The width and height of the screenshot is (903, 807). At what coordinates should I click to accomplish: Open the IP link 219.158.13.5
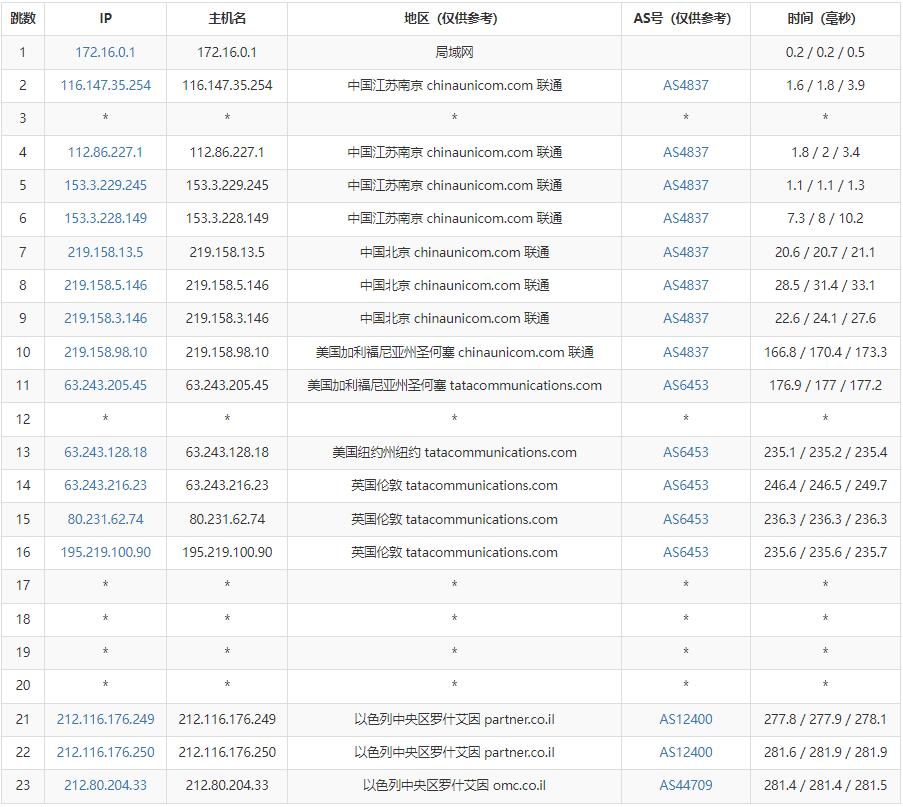(x=105, y=252)
